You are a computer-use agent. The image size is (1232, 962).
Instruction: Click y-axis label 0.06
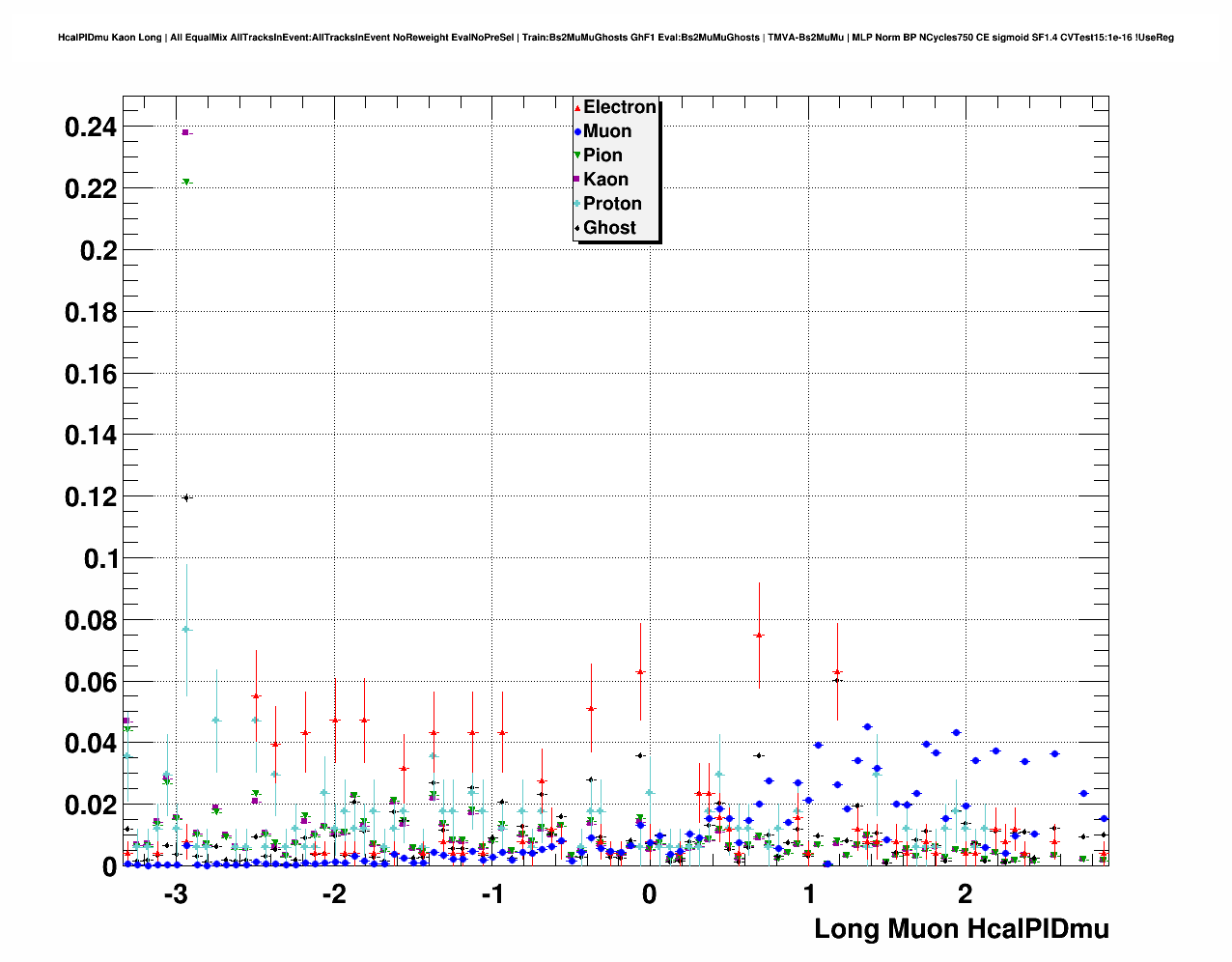tap(90, 682)
